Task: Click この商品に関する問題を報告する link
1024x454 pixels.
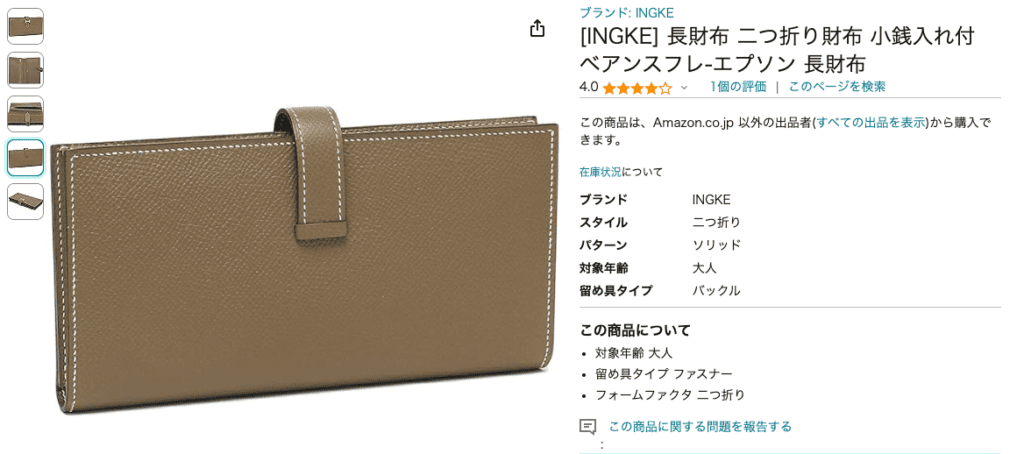Action: click(700, 427)
